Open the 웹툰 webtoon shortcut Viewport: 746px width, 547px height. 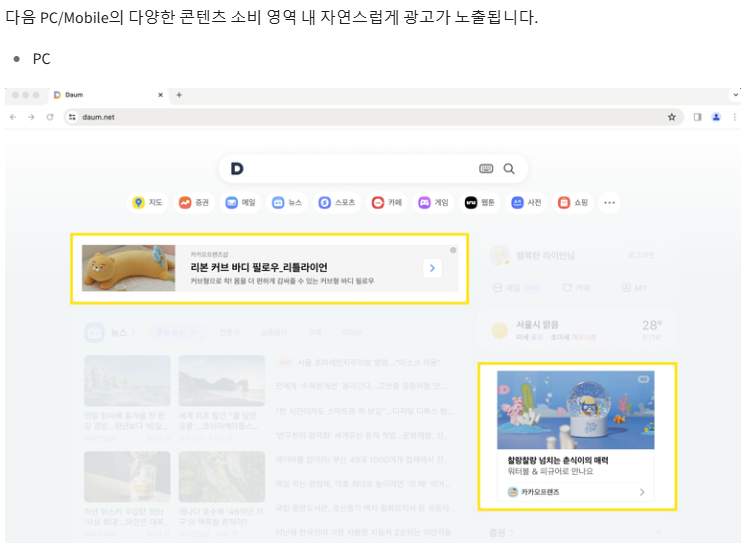click(x=480, y=203)
